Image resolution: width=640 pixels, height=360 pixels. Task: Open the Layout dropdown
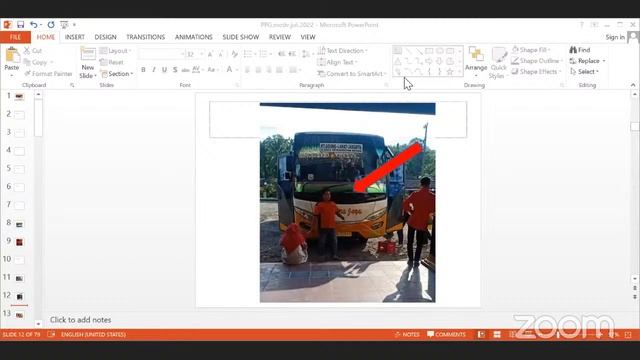[116, 51]
